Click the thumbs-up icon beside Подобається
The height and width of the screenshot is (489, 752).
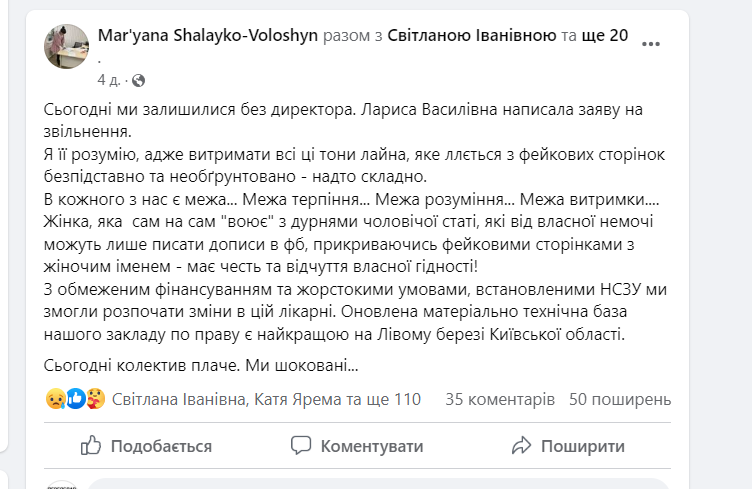click(x=91, y=445)
